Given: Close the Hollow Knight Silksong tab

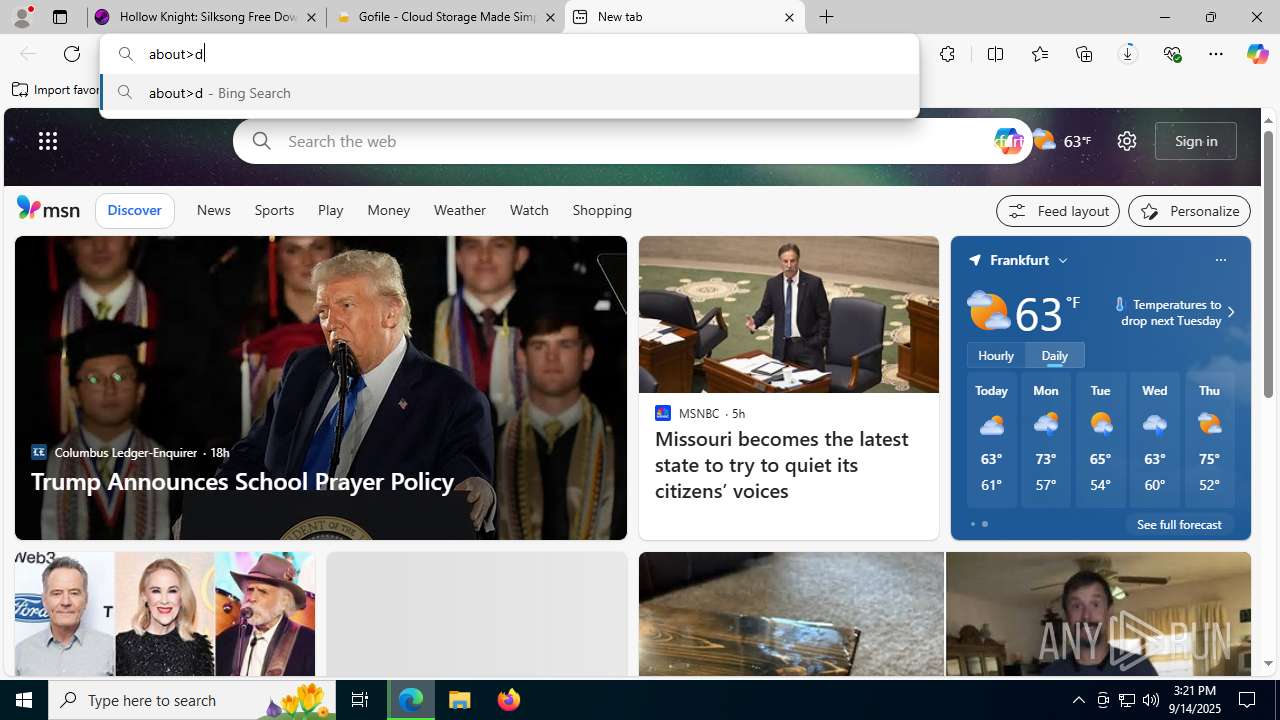Looking at the screenshot, I should [311, 17].
